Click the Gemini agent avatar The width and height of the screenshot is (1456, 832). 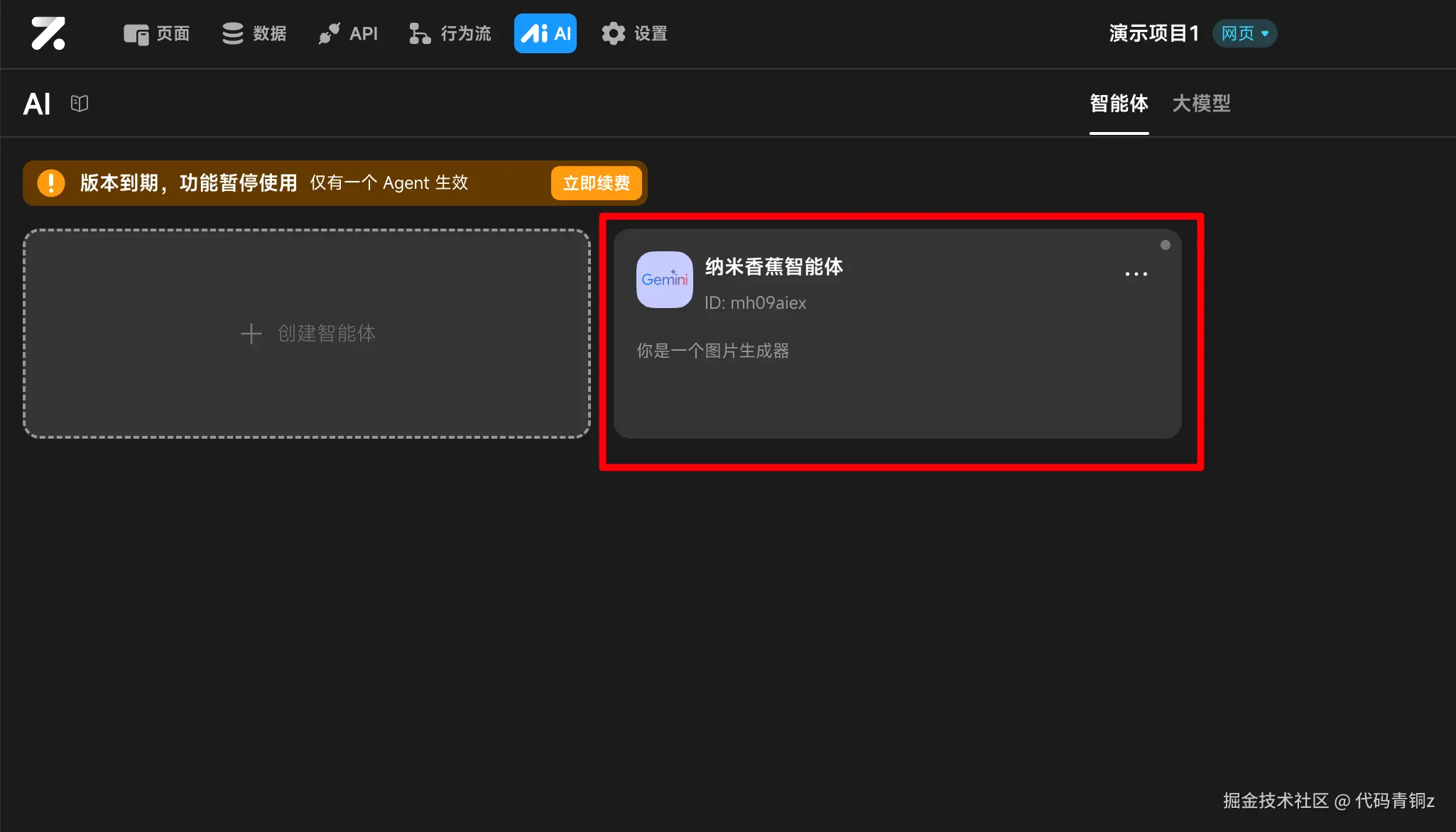tap(664, 280)
